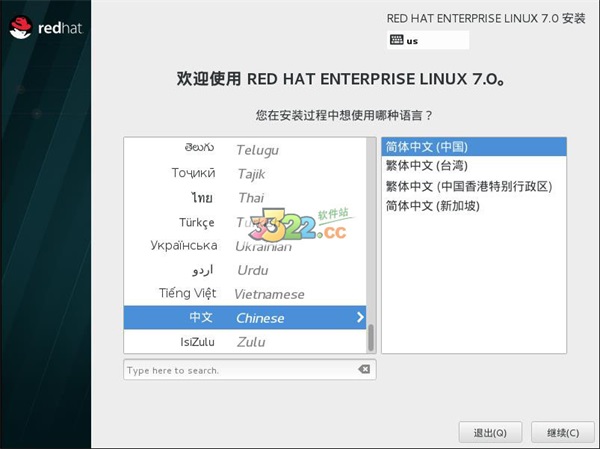This screenshot has width=600, height=449.
Task: Click the 退出(Q) quit button
Action: point(490,433)
